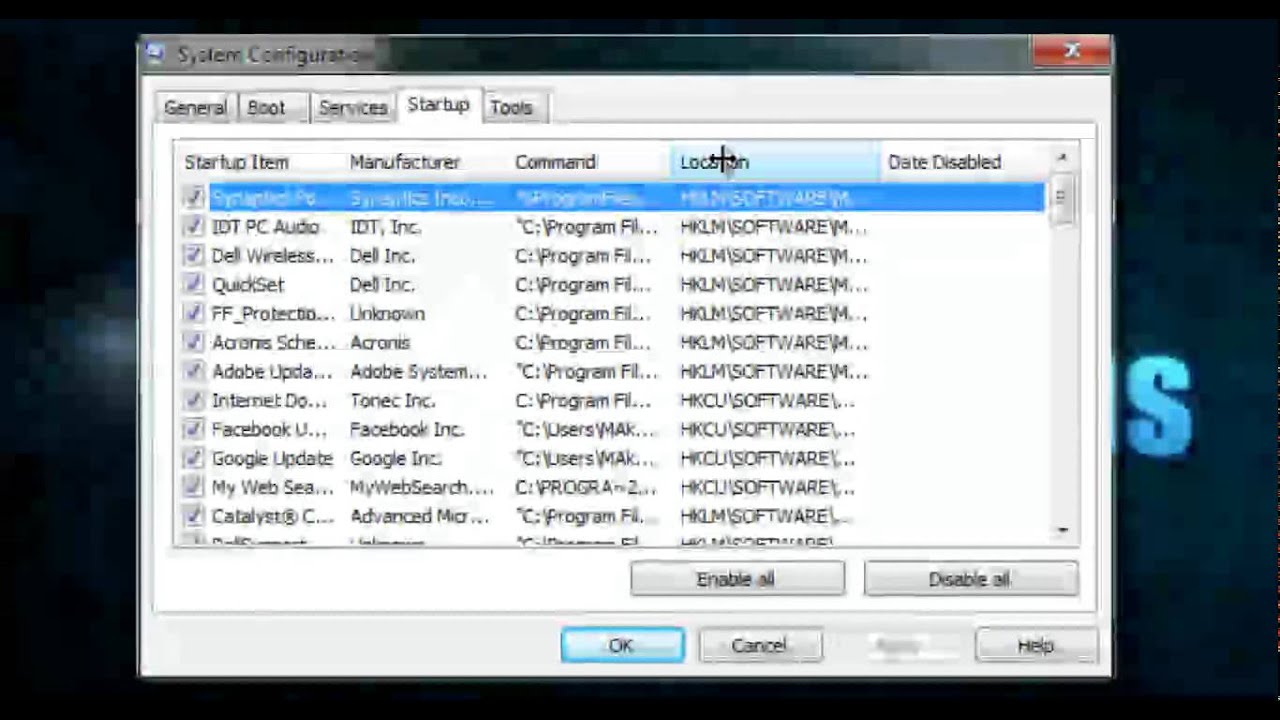
Task: Select the Internet Download row
Action: tap(611, 401)
